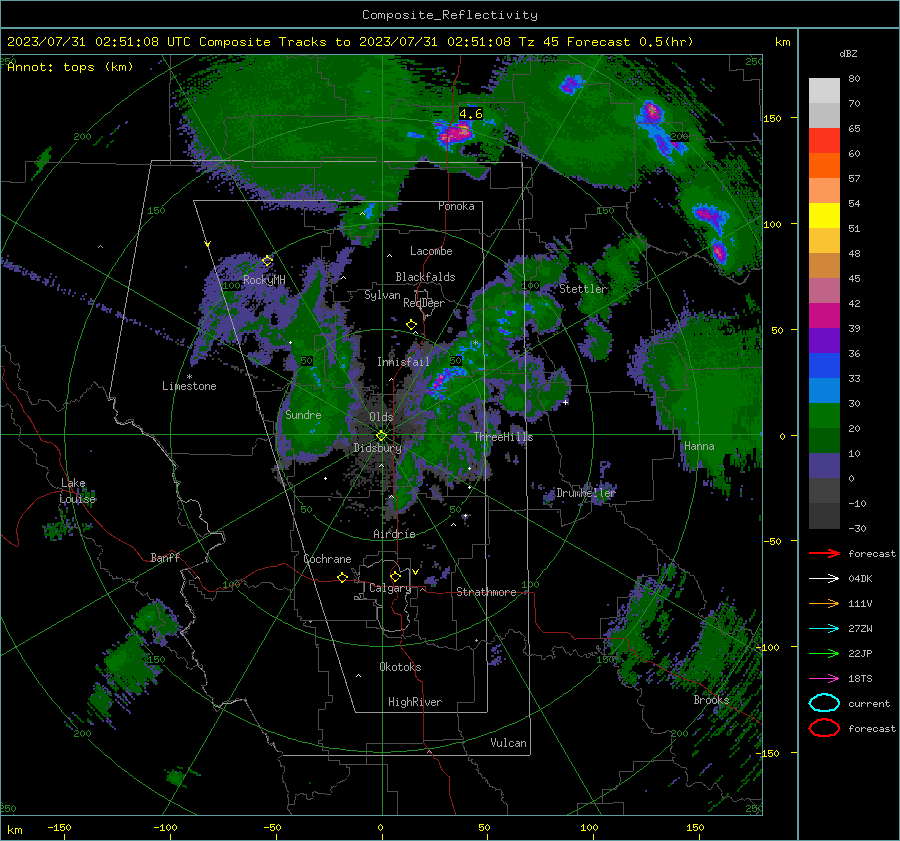Click the 'Annot: tops (km)' label

(70, 67)
